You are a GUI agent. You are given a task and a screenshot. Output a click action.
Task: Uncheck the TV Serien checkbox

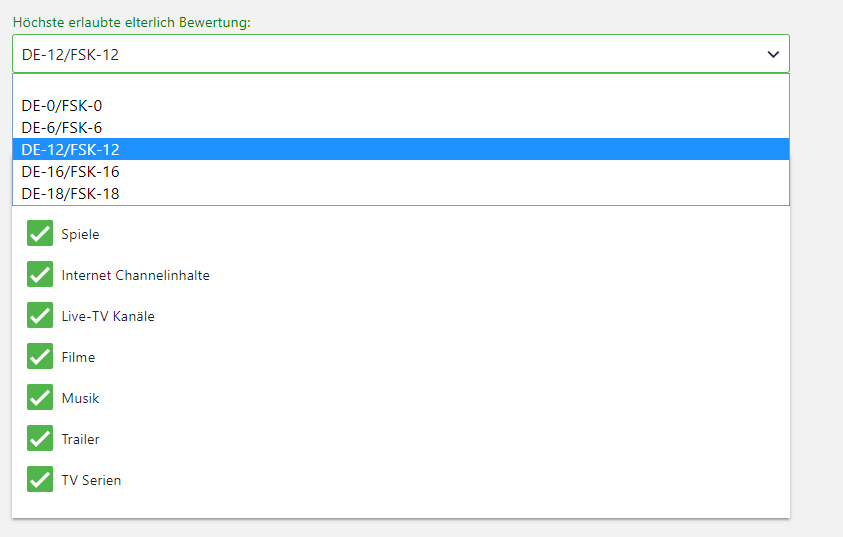40,479
